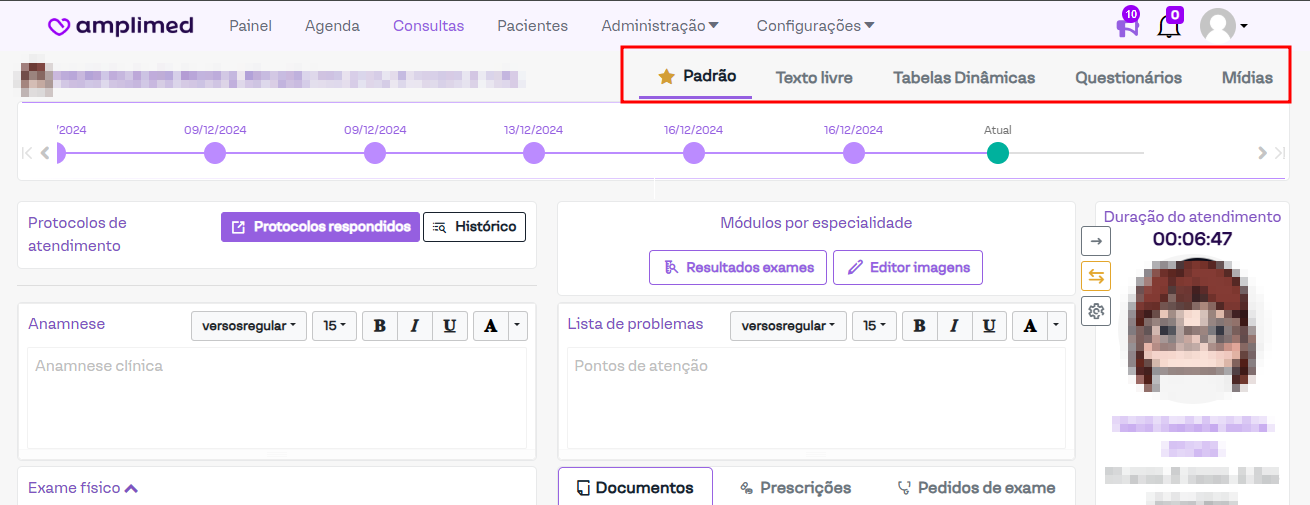Viewport: 1310px width, 505px height.
Task: Click the right arrow collapse panel icon
Action: point(1096,240)
